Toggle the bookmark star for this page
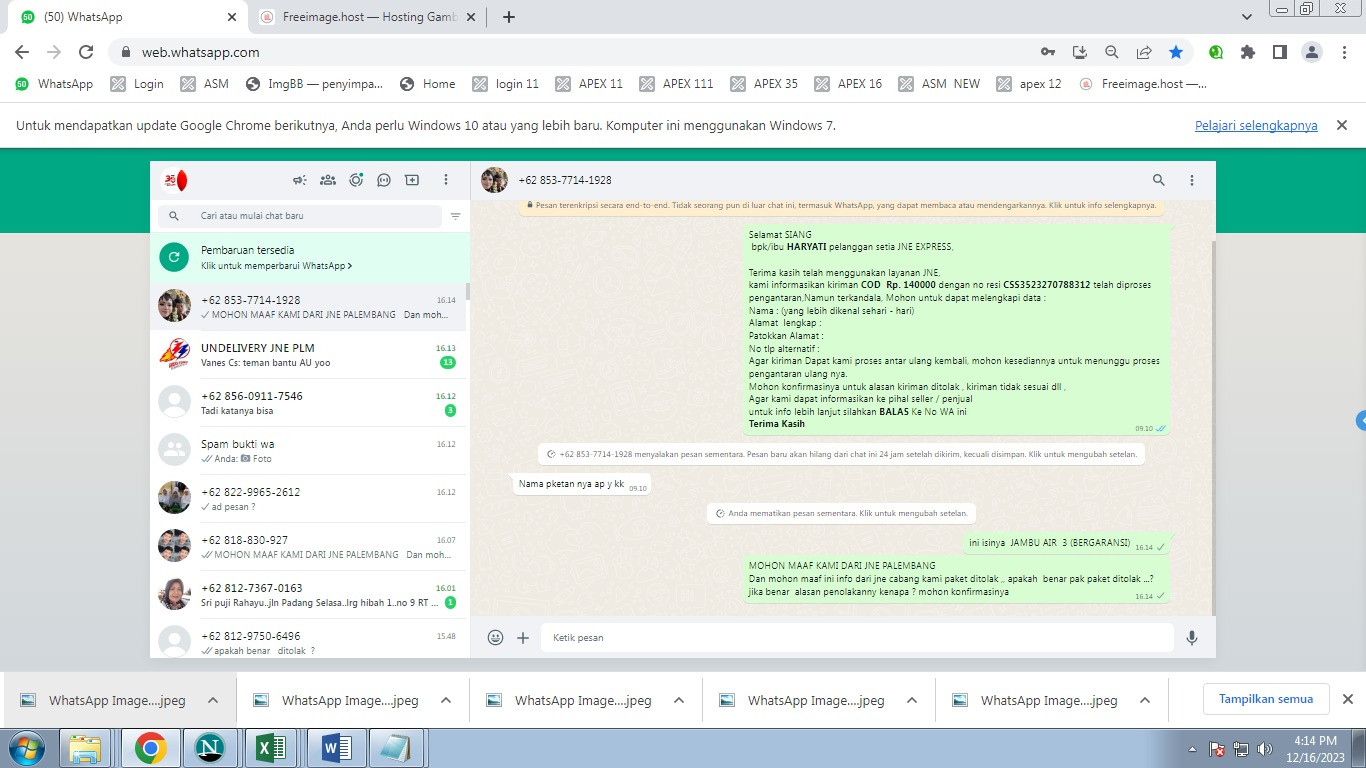 click(x=1176, y=52)
